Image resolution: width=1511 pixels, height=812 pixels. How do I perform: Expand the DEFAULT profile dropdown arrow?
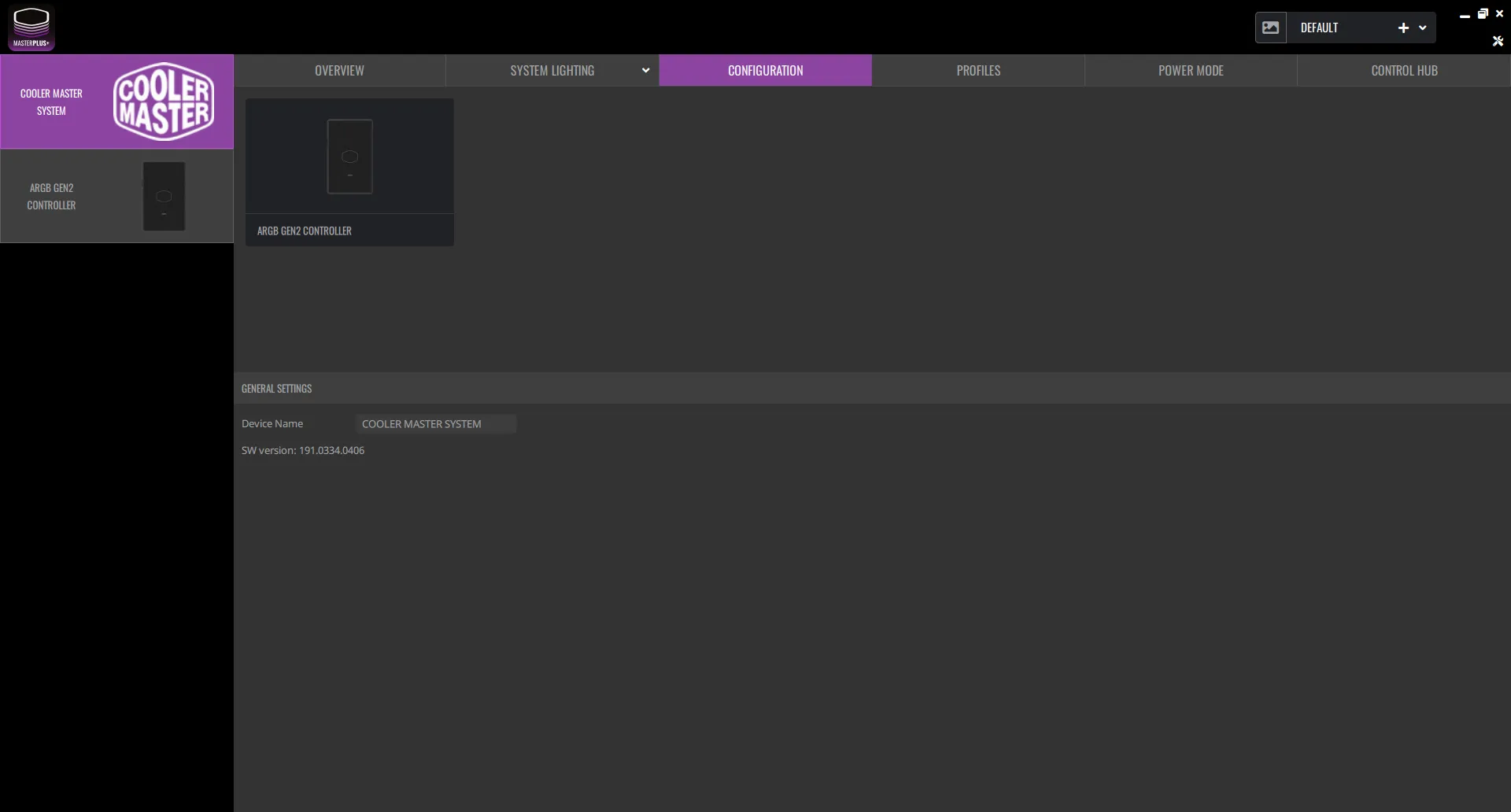click(x=1423, y=28)
